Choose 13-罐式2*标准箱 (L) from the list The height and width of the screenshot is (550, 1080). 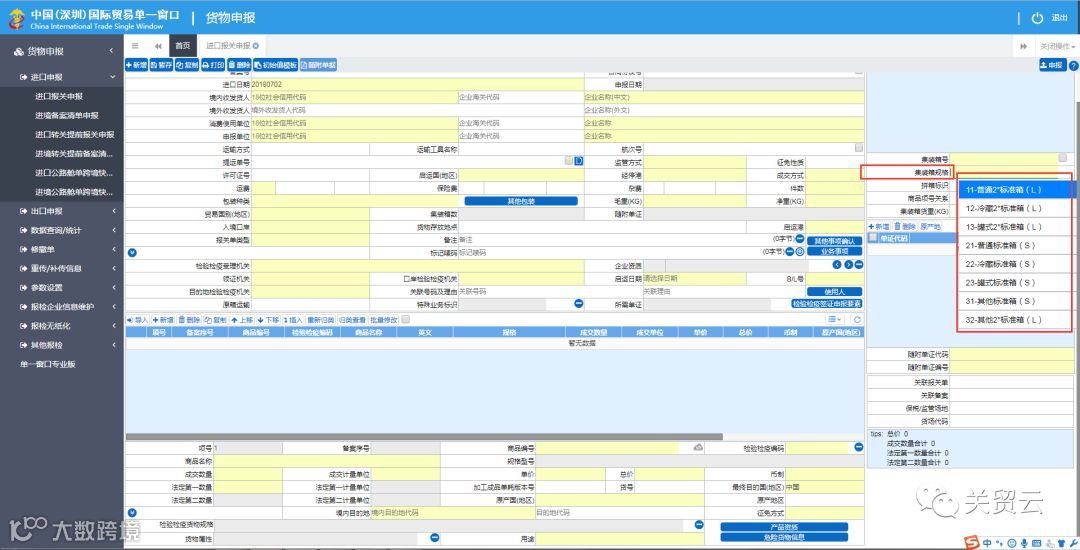1014,226
